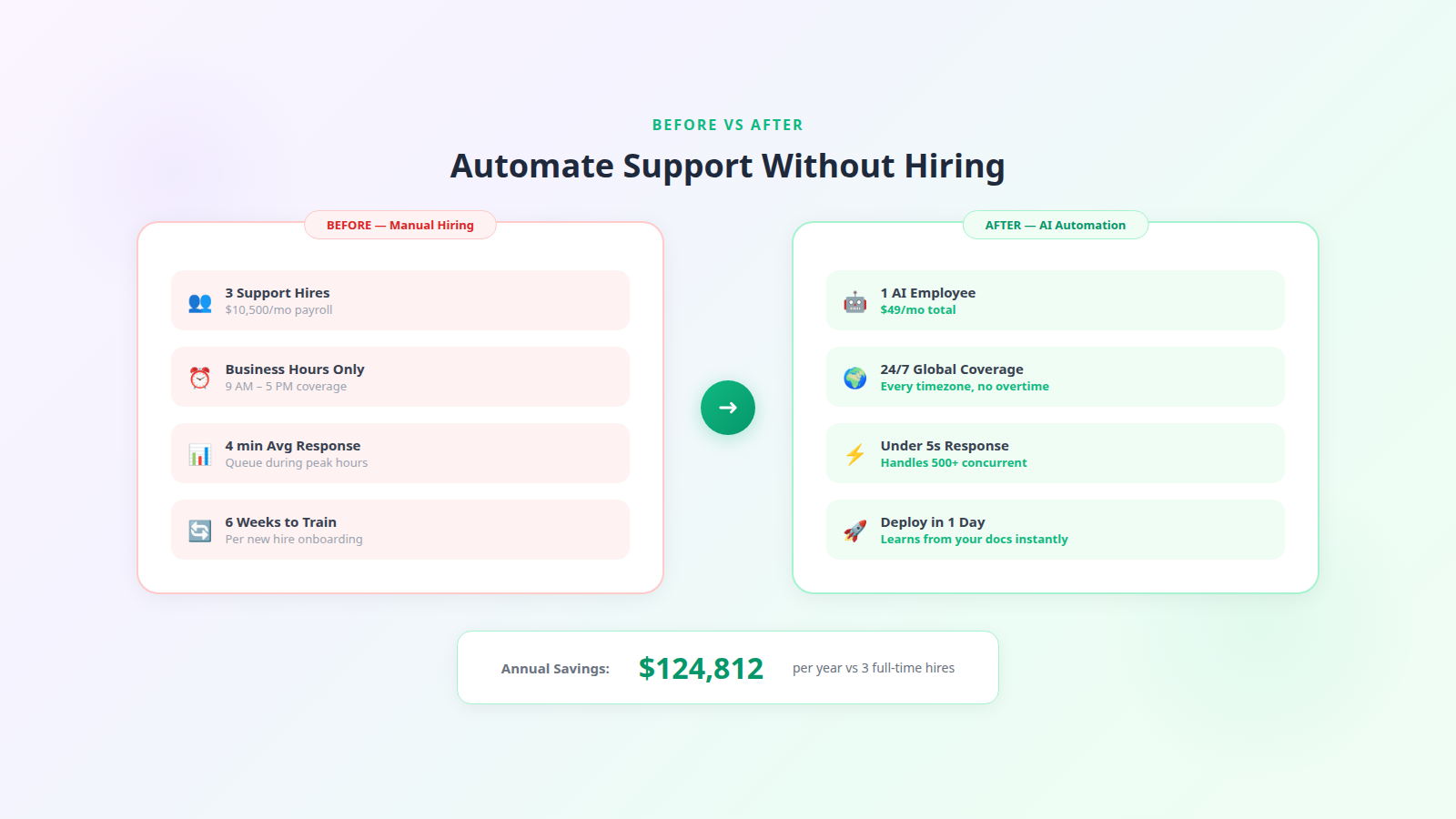Click the Deploy in 1 Day title

tap(933, 522)
